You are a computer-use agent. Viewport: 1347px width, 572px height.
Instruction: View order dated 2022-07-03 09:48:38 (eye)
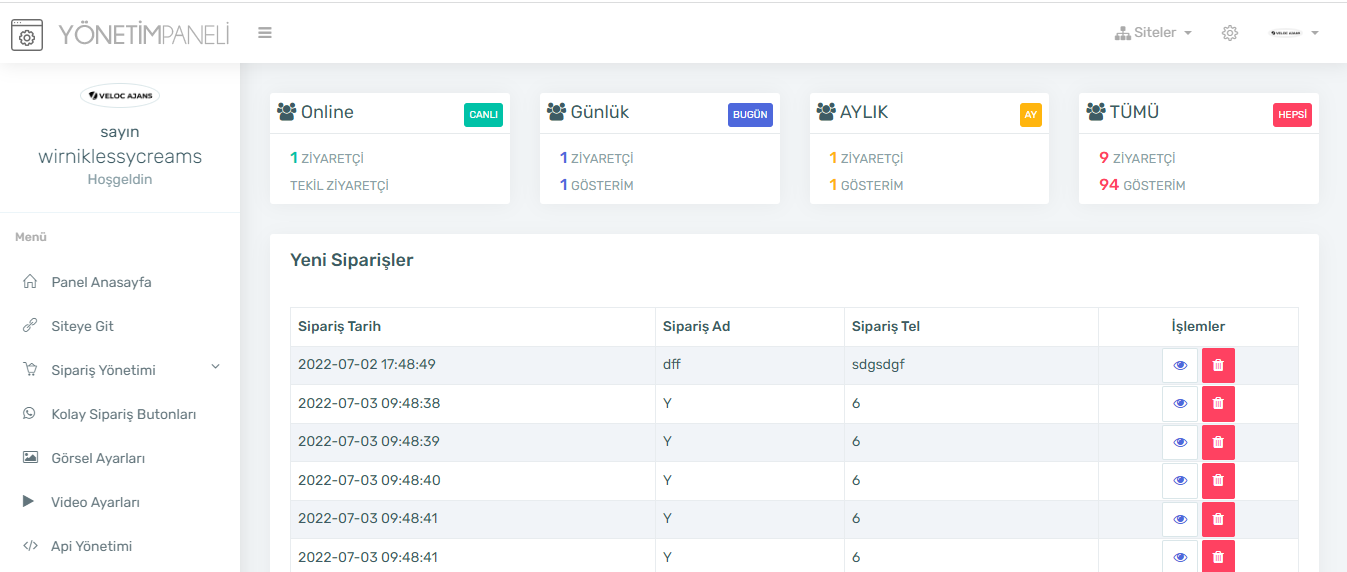click(1180, 403)
